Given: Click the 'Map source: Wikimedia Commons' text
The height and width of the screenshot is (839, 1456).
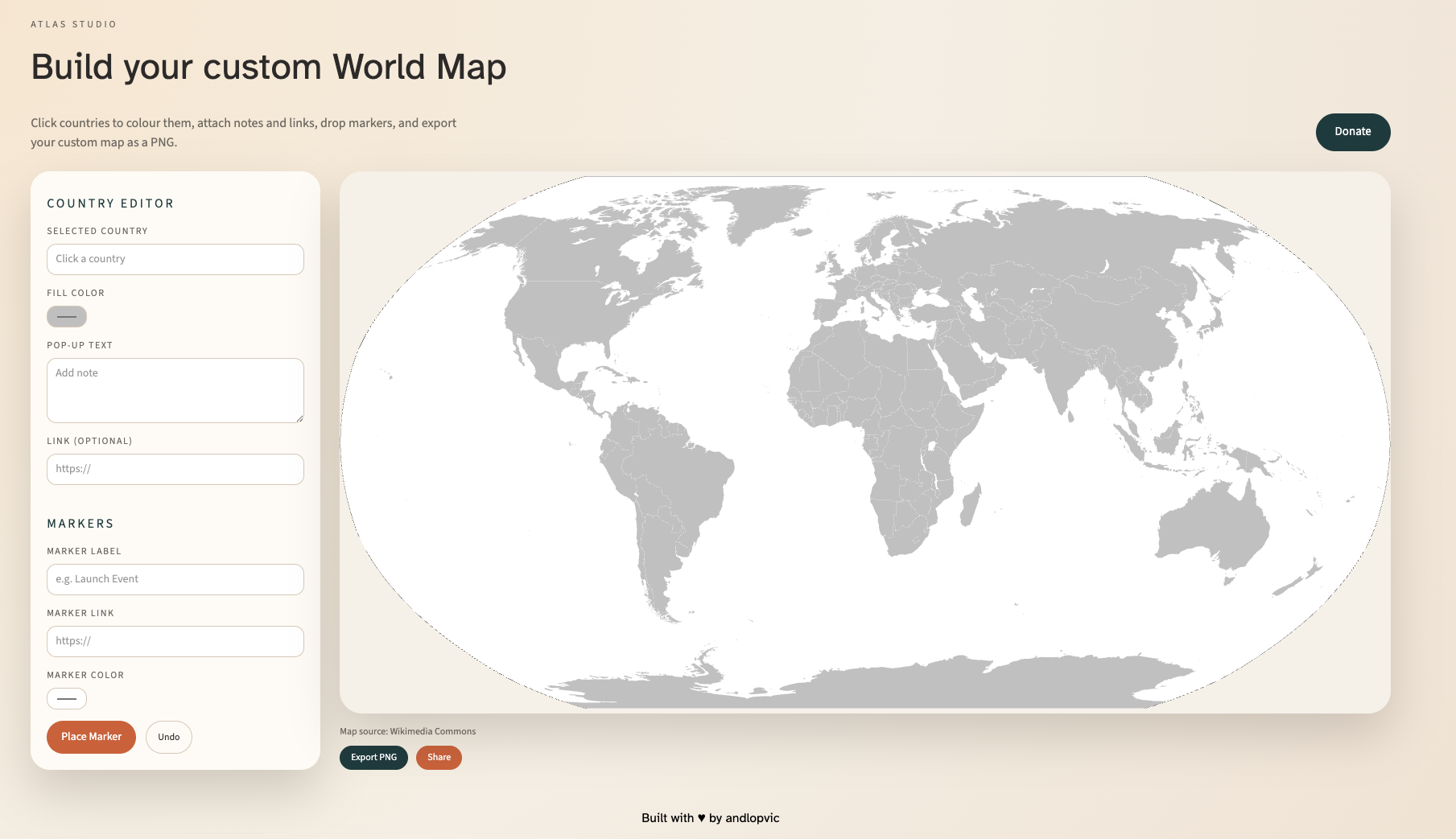Looking at the screenshot, I should click(407, 732).
